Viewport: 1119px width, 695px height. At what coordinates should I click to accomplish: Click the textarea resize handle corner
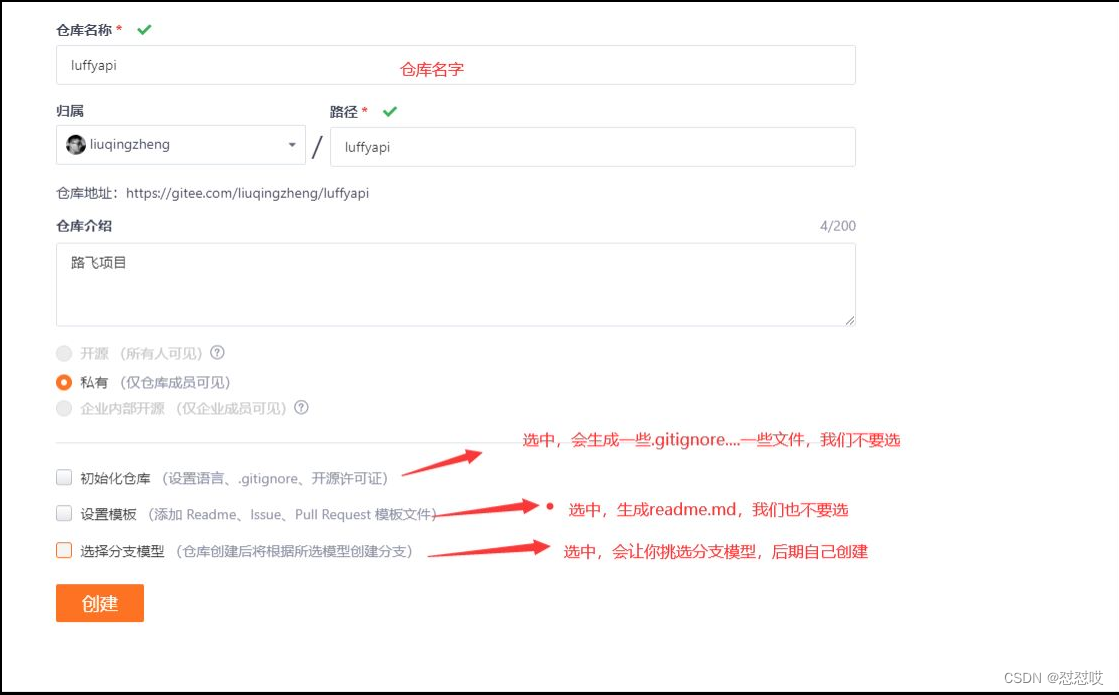tap(849, 320)
